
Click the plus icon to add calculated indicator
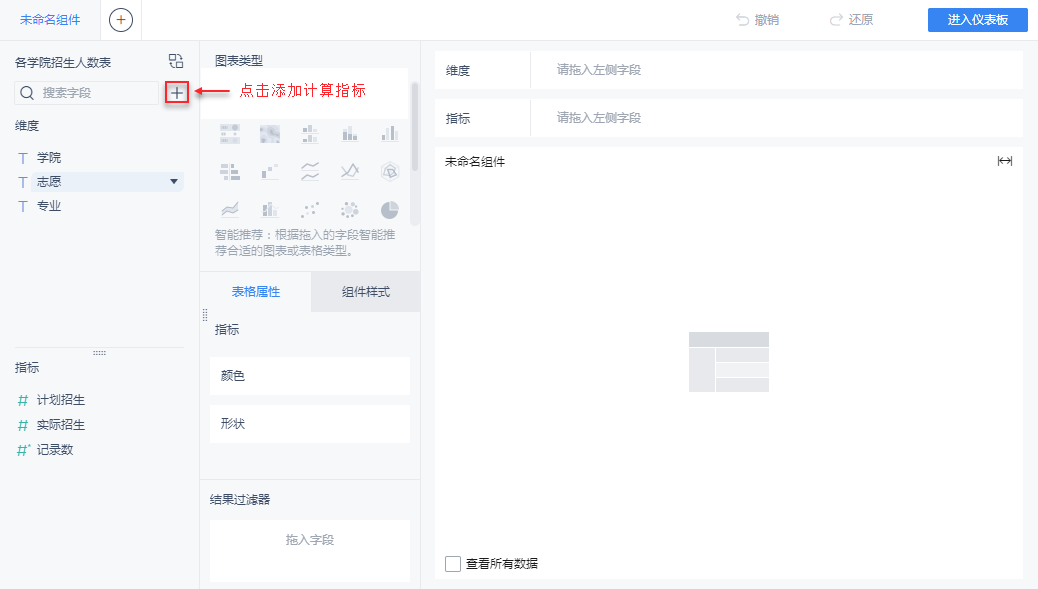click(x=177, y=93)
